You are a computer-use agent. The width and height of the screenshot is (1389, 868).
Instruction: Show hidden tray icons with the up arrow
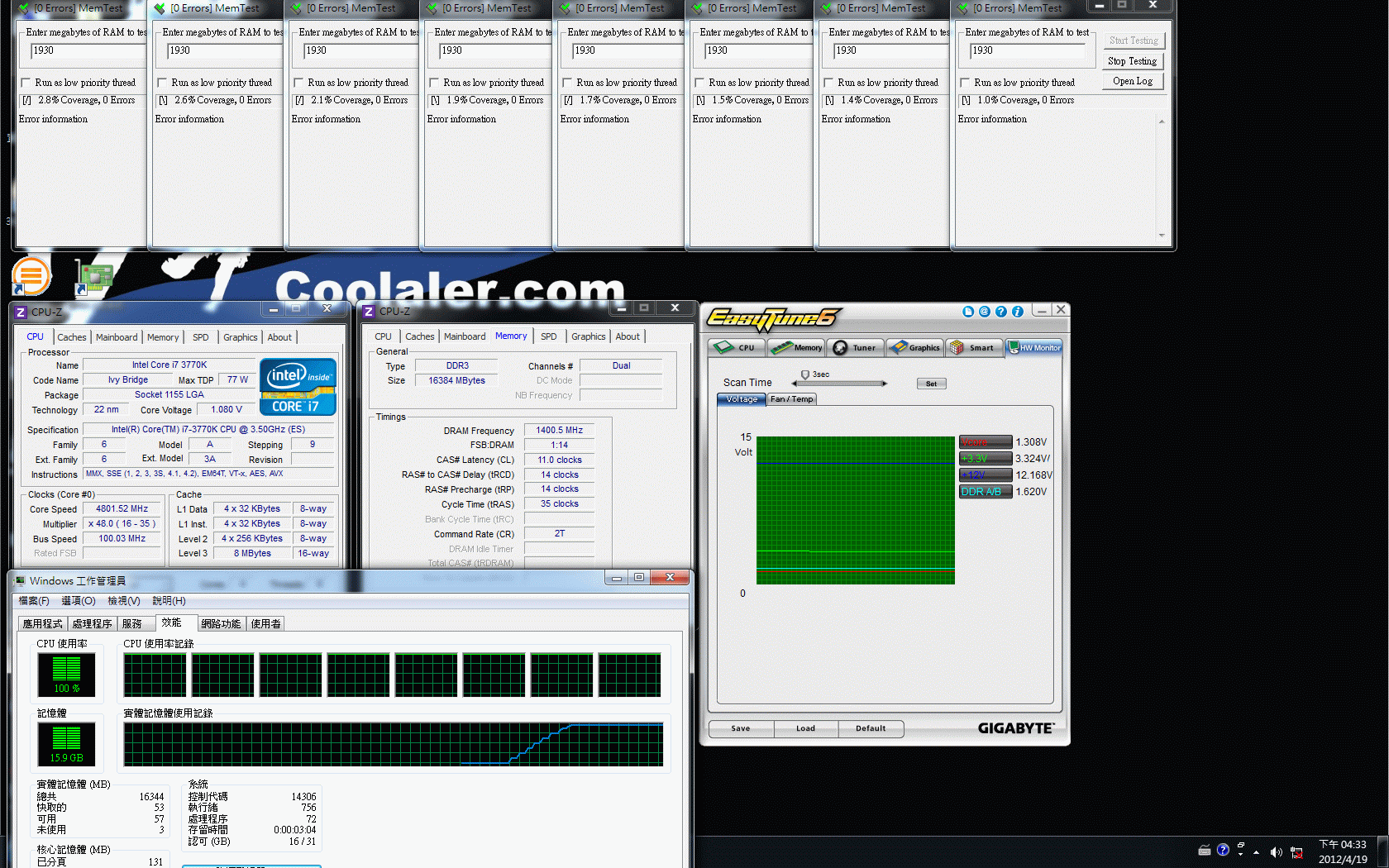tap(1257, 852)
